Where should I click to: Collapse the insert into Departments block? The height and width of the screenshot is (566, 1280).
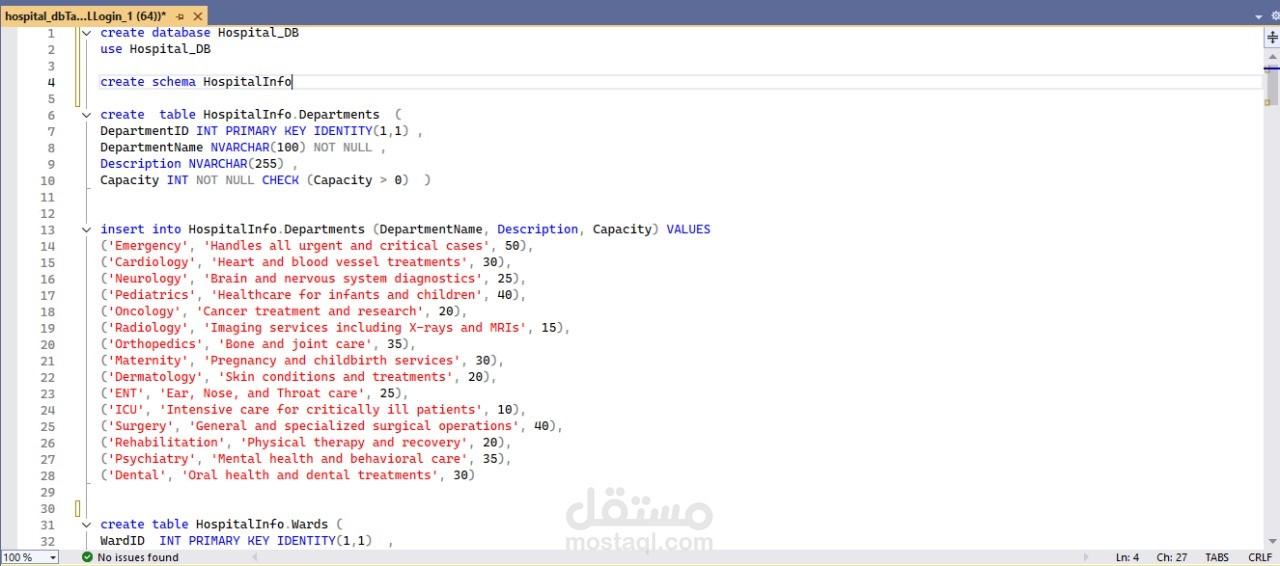point(87,229)
